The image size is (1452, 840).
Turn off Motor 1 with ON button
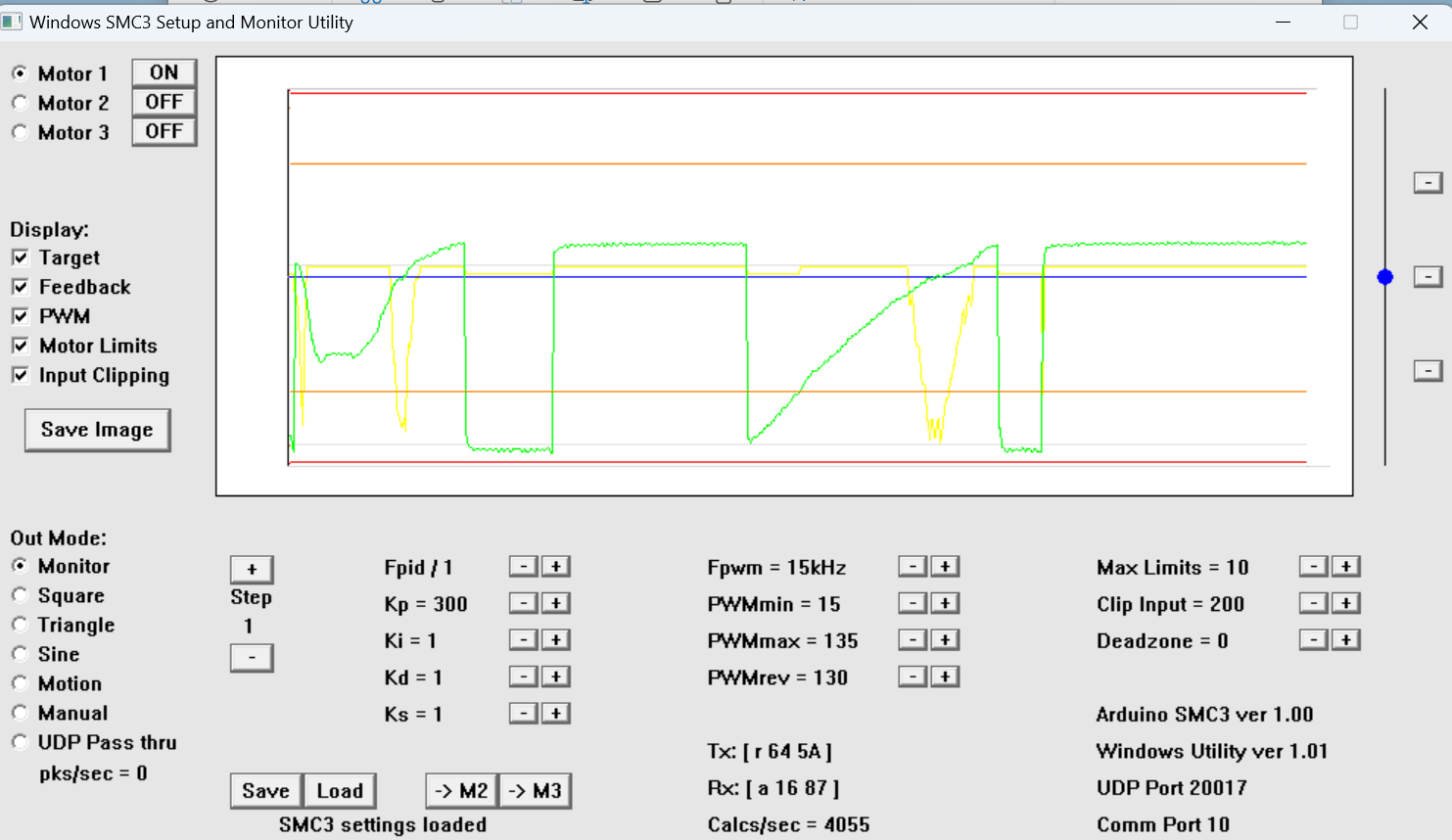click(x=164, y=72)
